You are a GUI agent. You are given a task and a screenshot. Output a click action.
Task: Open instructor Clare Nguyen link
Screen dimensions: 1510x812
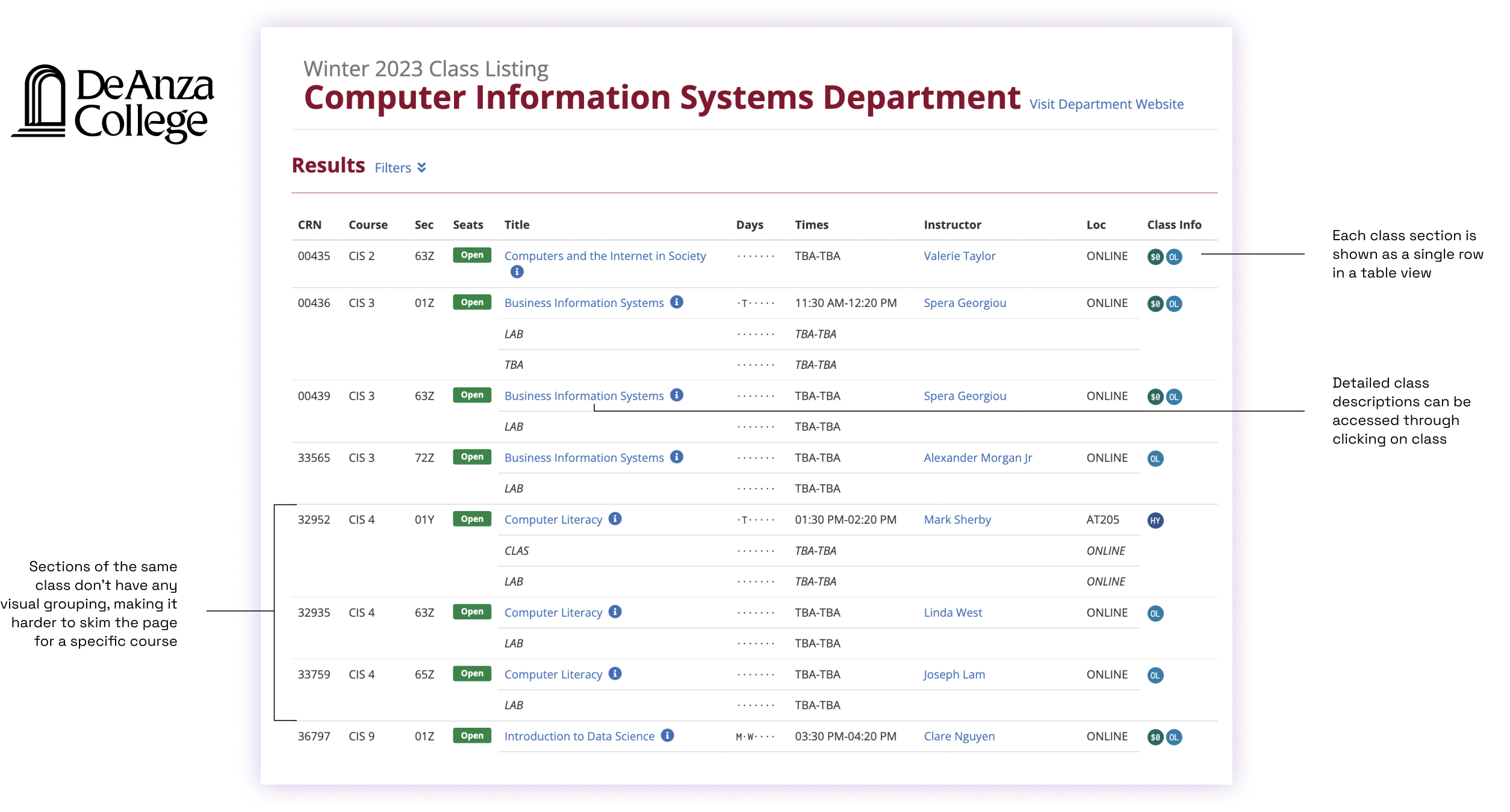(x=959, y=736)
